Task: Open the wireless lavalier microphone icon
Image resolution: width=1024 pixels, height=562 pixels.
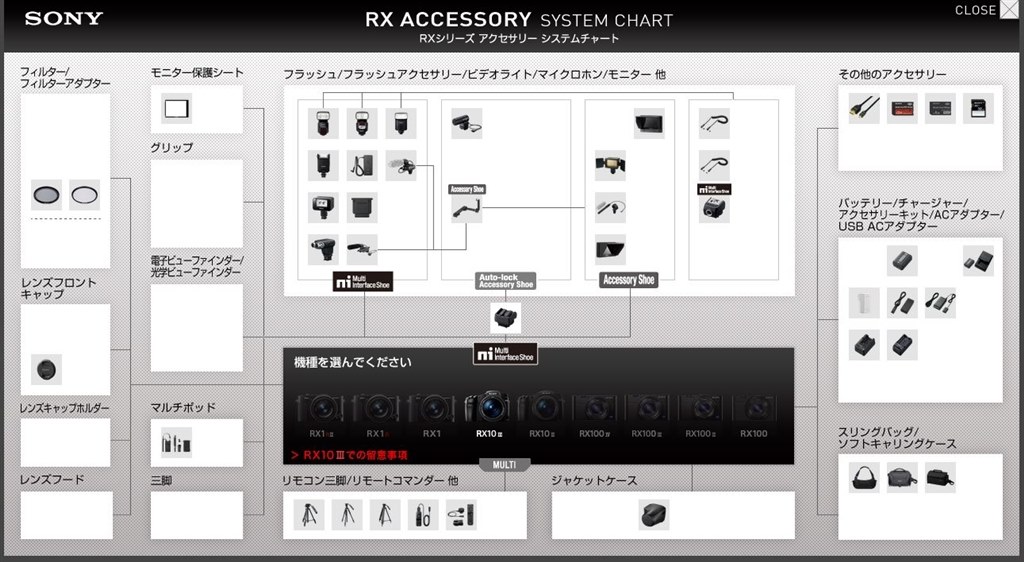Action: pyautogui.click(x=610, y=208)
